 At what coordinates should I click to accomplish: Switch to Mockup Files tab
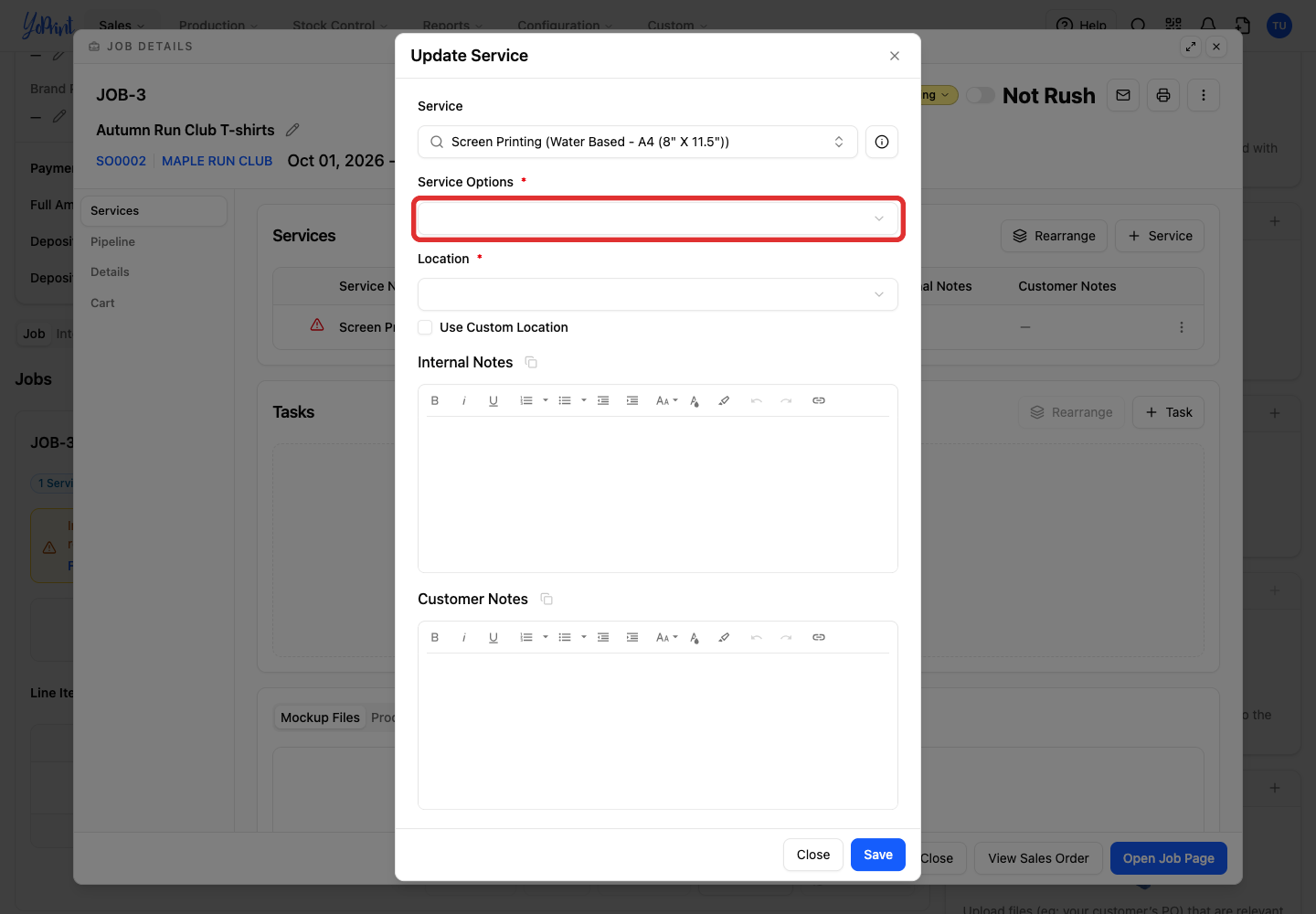click(320, 717)
